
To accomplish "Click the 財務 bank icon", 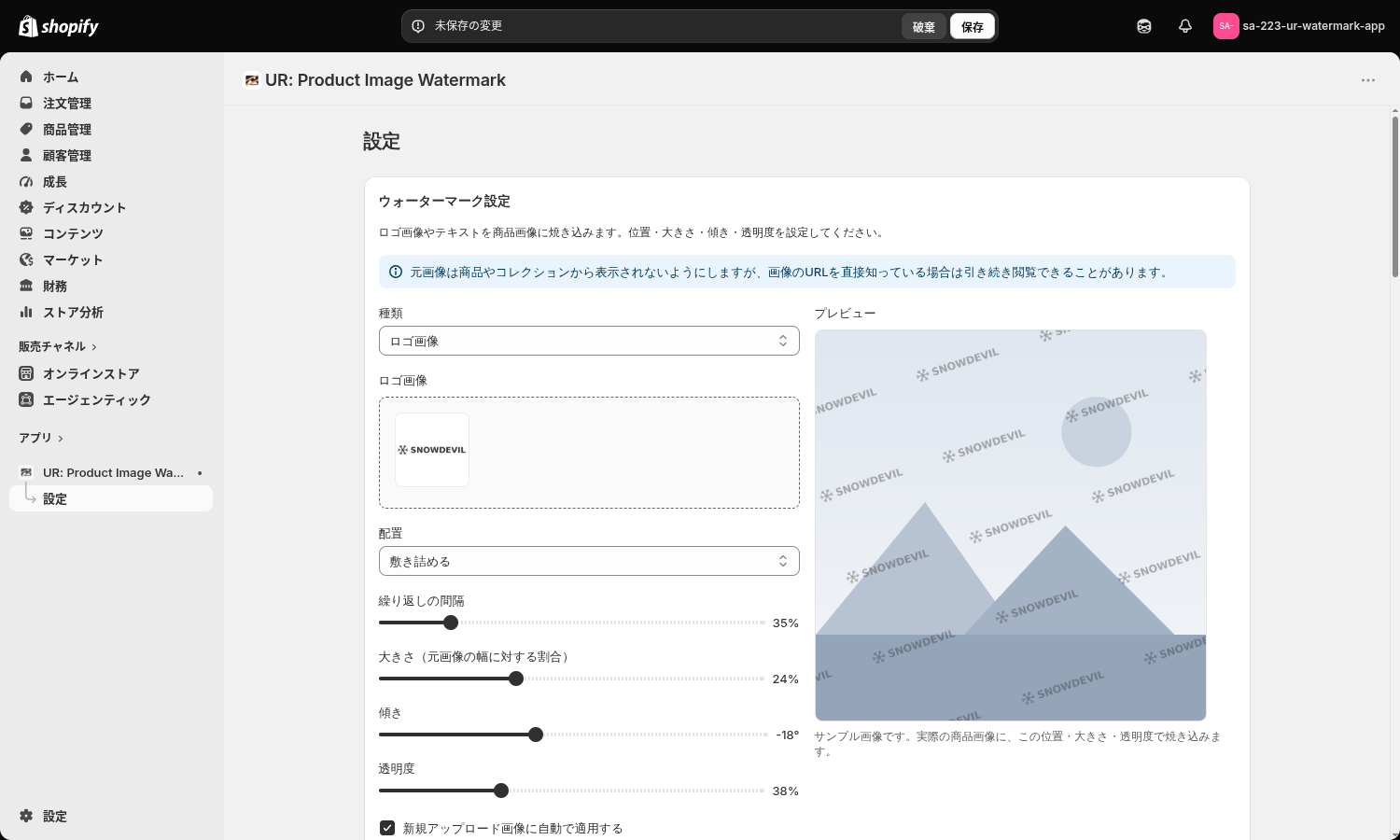I will pos(26,286).
